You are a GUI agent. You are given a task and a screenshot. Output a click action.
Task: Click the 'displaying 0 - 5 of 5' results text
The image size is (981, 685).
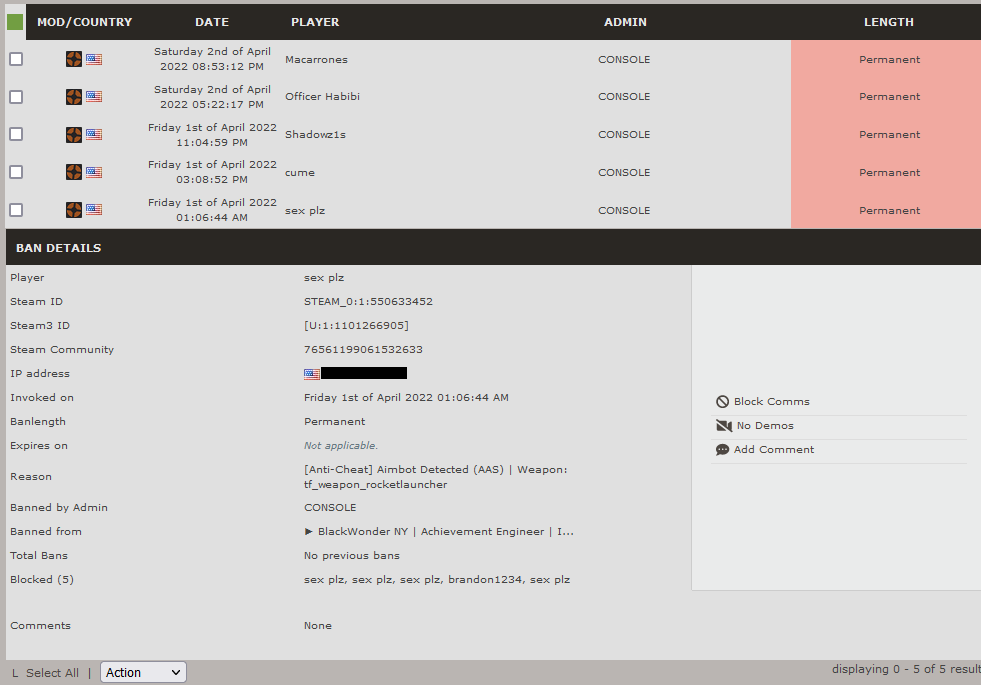pyautogui.click(x=906, y=669)
